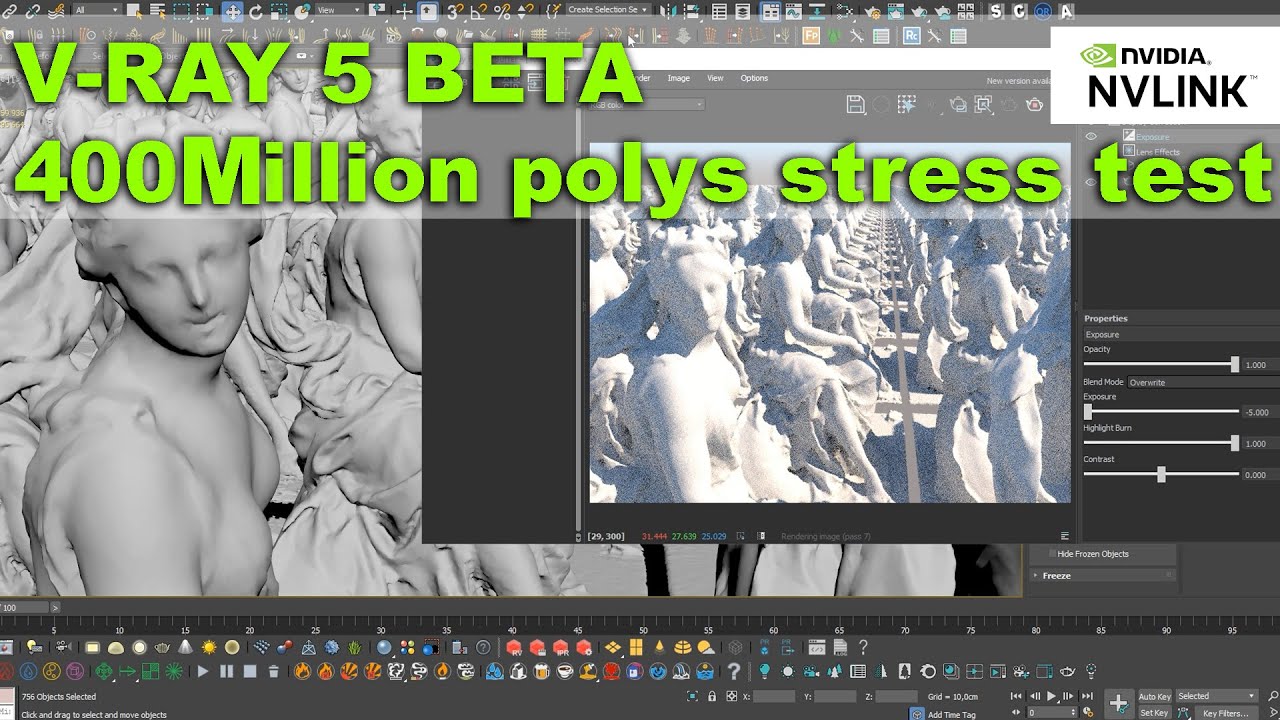1280x720 pixels.
Task: Click the script window icon in toolbar
Action: (816, 647)
